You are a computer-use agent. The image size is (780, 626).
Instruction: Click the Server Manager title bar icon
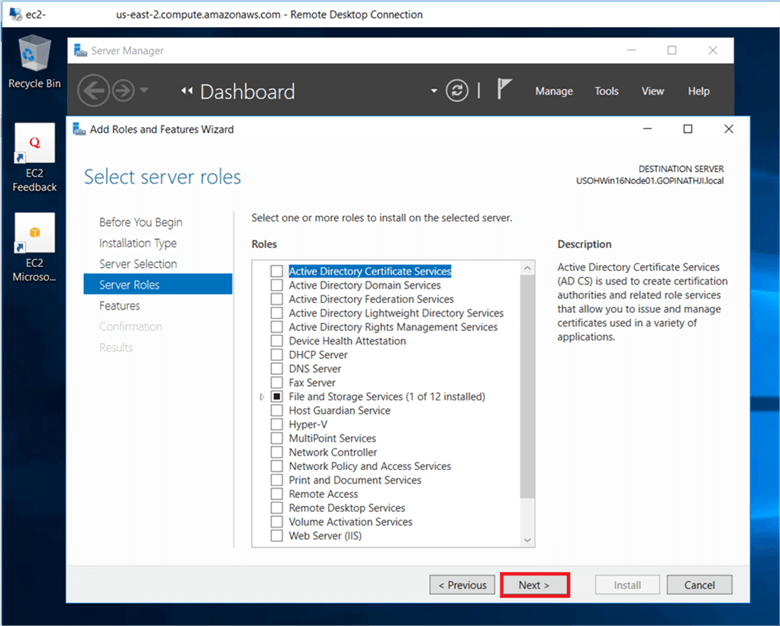coord(80,50)
